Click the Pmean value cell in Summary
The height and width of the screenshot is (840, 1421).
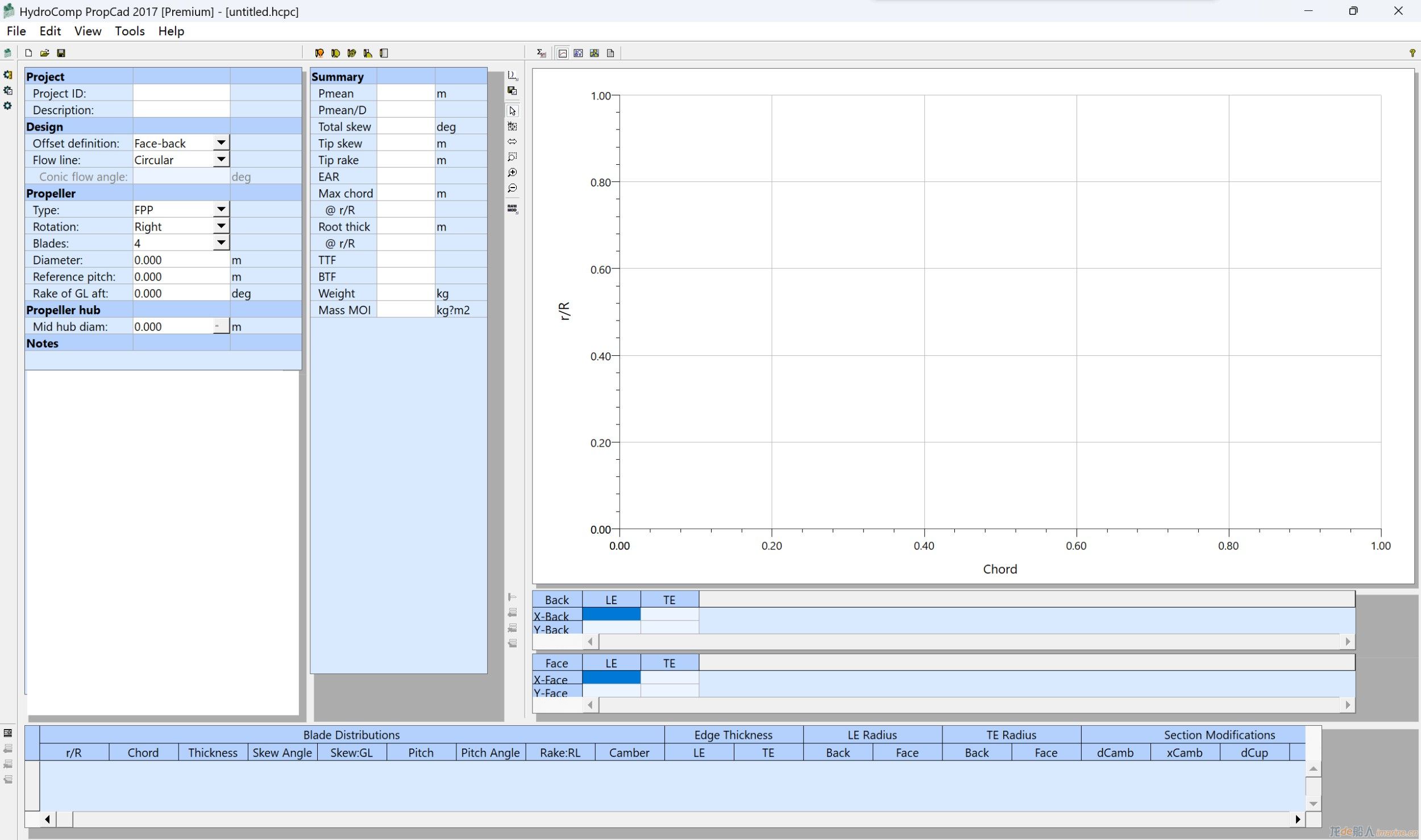[x=406, y=93]
